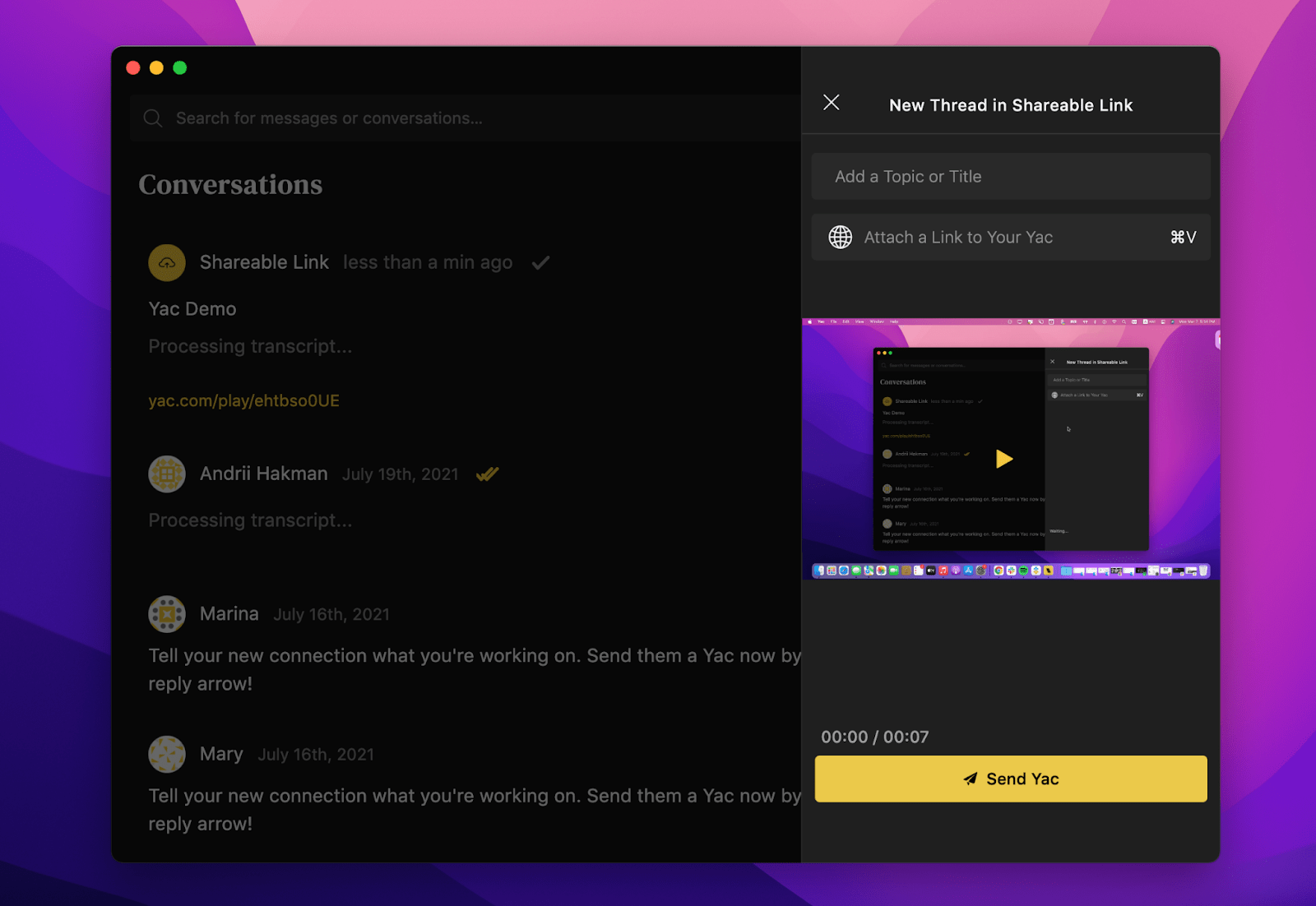
Task: Click Andrii Hakman's avatar icon
Action: coord(167,474)
